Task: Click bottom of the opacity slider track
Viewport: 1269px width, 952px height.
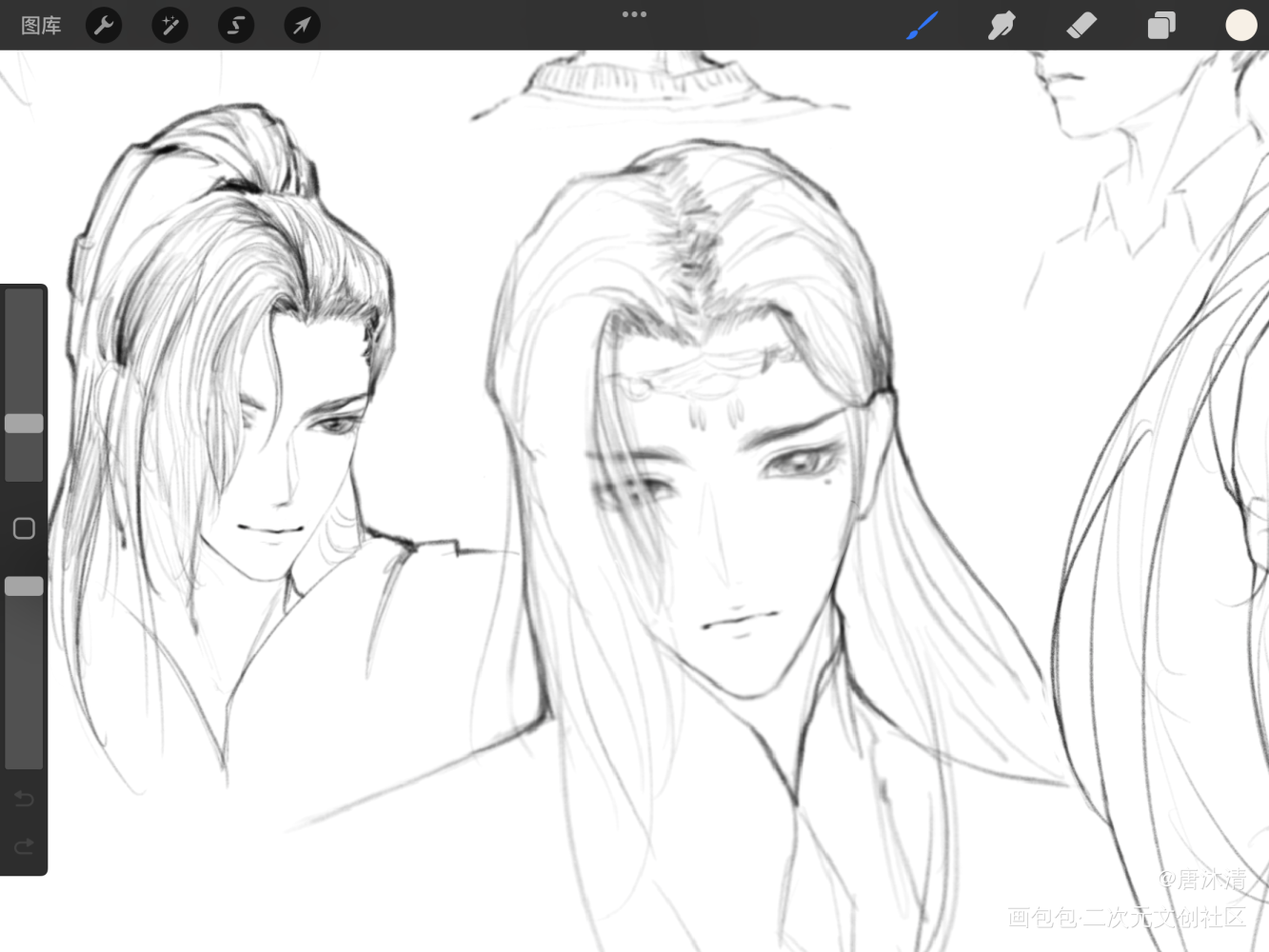Action: [x=24, y=757]
